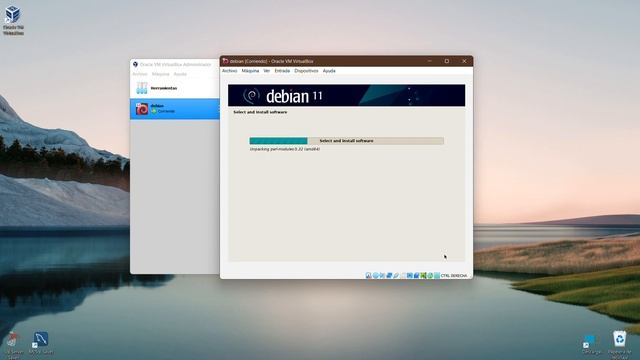Maximize the debian VM window
This screenshot has height=360, width=640.
tap(447, 61)
